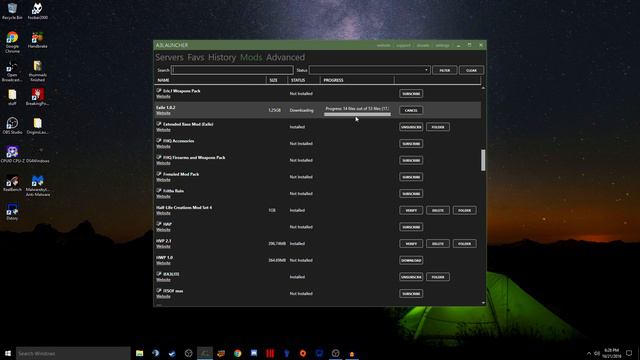This screenshot has width=640, height=360.
Task: Click workshop icon beside FHQ Accessories
Action: pos(159,140)
